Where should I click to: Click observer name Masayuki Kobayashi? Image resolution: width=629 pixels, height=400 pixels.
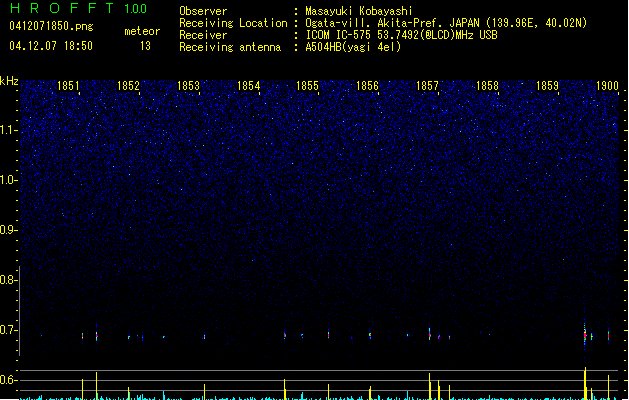(359, 11)
